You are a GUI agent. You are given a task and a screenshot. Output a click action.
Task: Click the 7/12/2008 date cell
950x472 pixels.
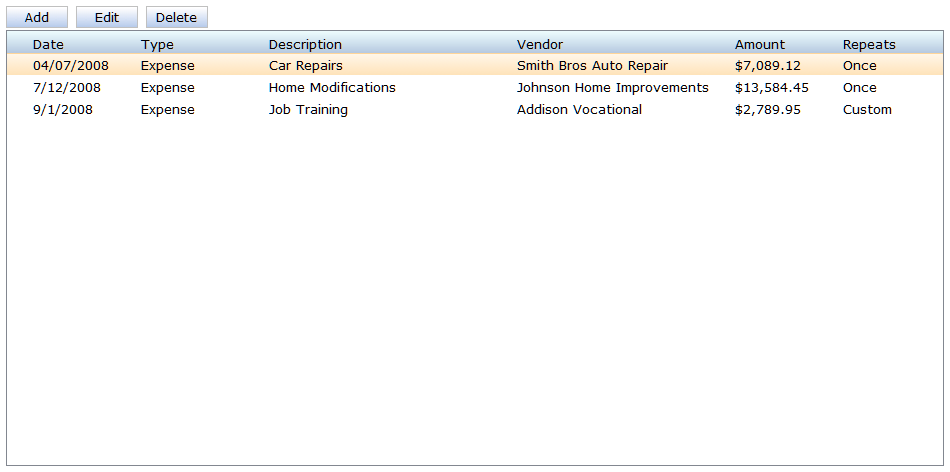point(67,87)
